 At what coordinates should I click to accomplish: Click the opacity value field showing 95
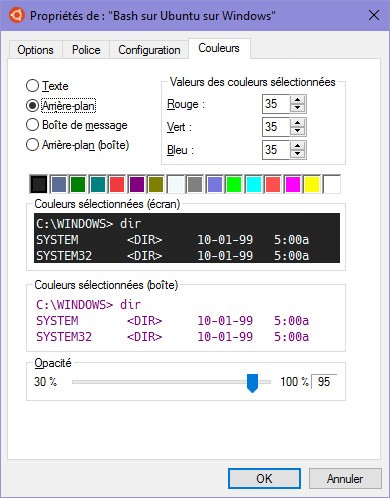tap(324, 382)
